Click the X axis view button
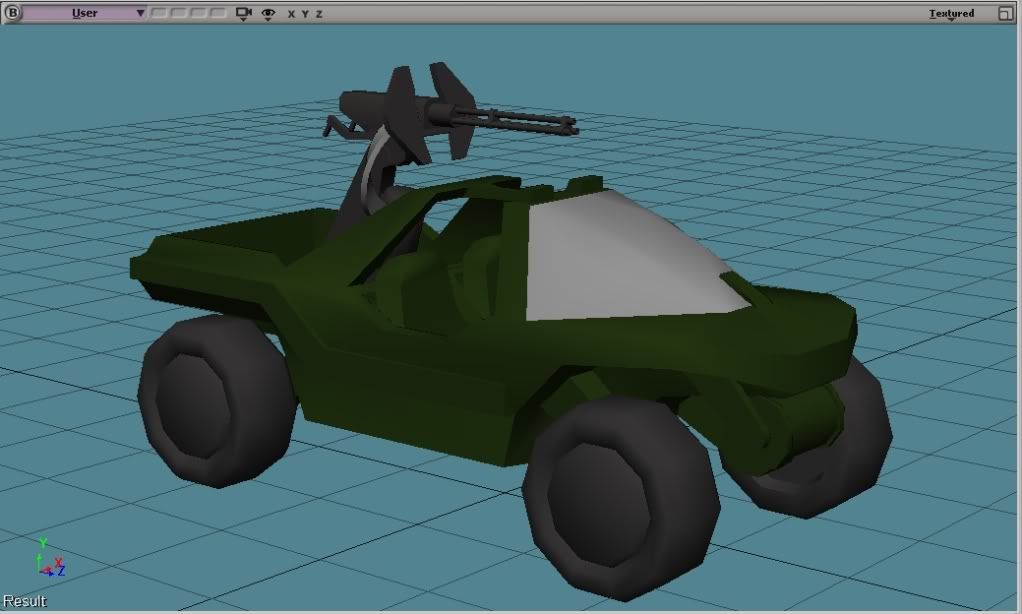Viewport: 1022px width, 614px height. point(291,14)
